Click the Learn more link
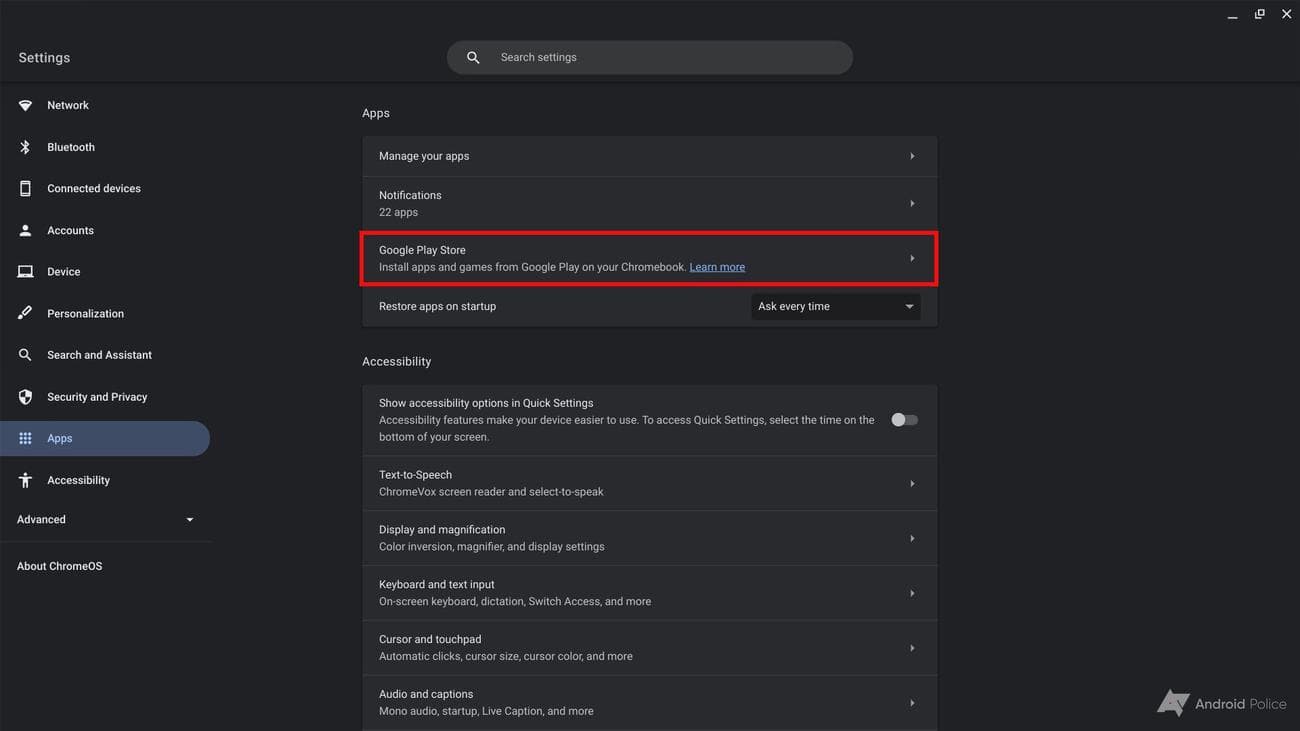The width and height of the screenshot is (1300, 731). (717, 267)
